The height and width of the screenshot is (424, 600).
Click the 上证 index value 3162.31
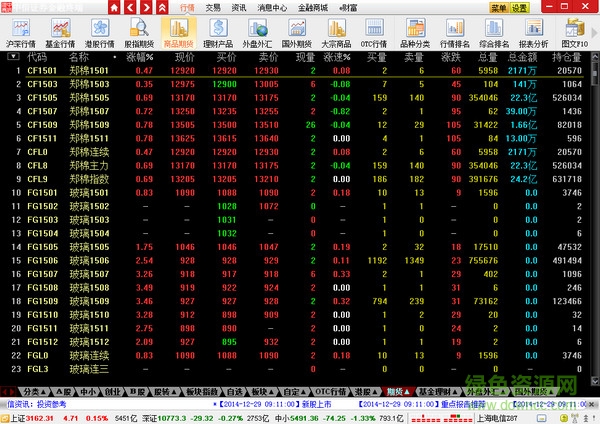pos(40,418)
